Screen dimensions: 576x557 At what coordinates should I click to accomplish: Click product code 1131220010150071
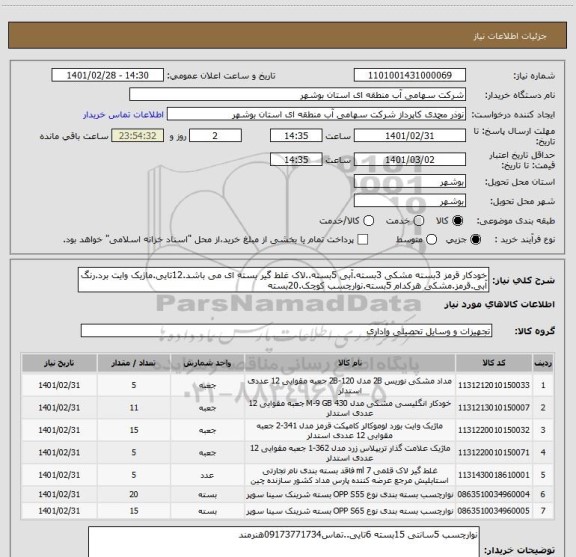(x=494, y=452)
